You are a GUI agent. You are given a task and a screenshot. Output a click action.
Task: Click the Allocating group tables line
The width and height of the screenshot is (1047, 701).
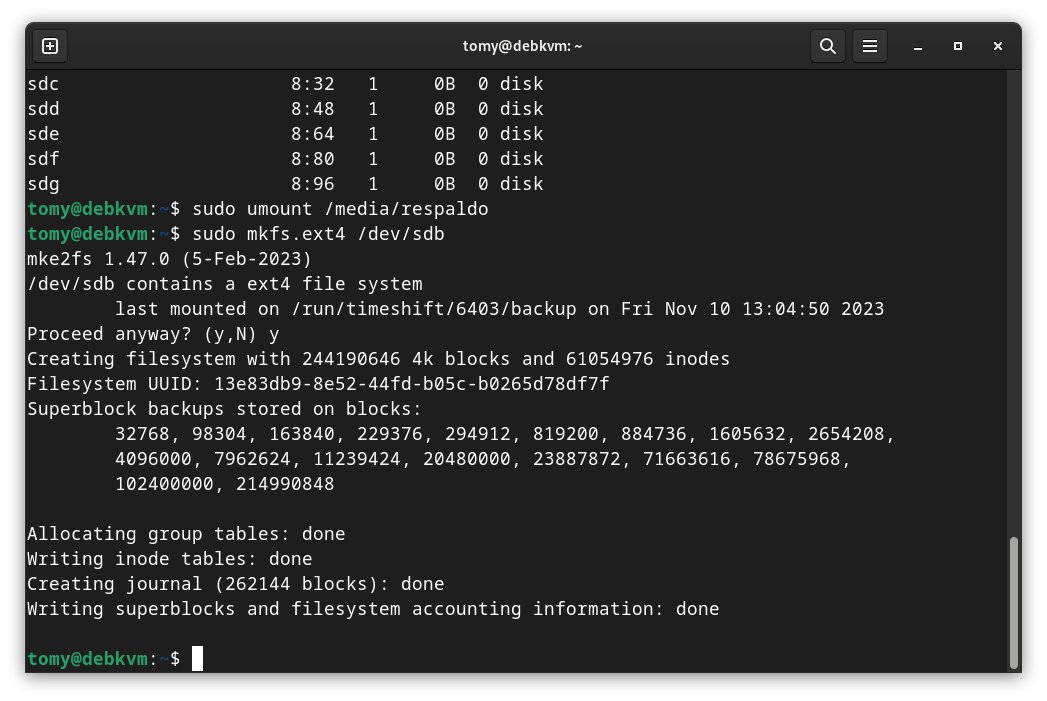186,534
